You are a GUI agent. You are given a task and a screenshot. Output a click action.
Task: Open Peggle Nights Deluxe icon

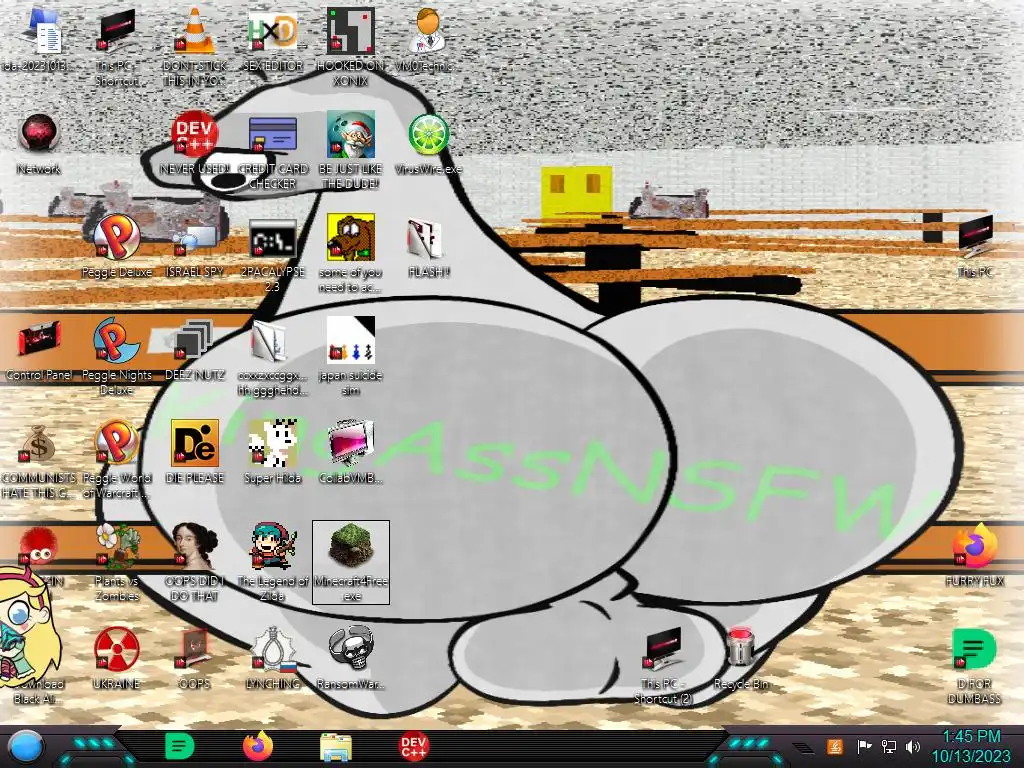(x=116, y=357)
